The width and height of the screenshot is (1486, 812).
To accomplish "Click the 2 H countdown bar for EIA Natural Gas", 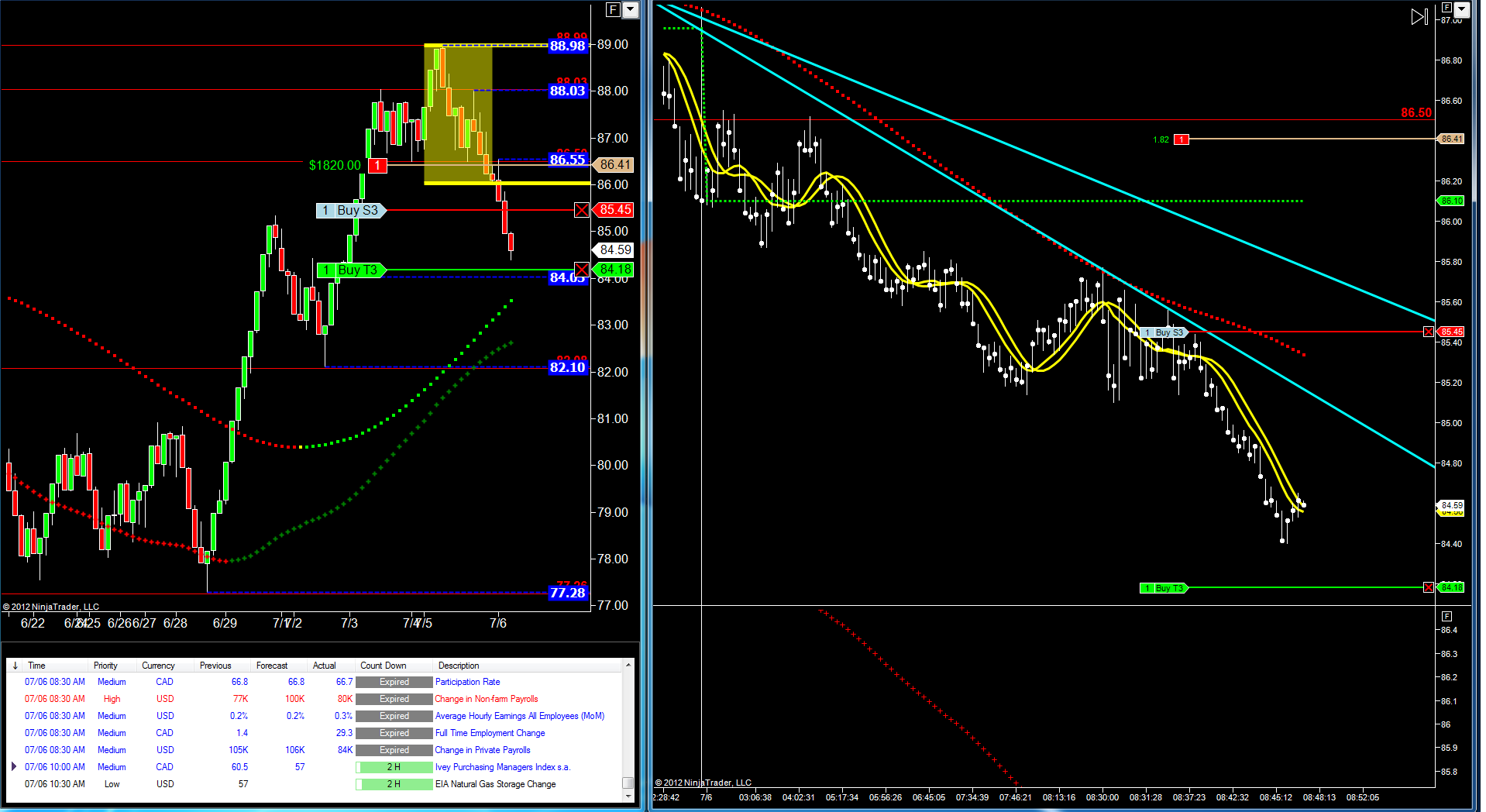I will [x=394, y=784].
